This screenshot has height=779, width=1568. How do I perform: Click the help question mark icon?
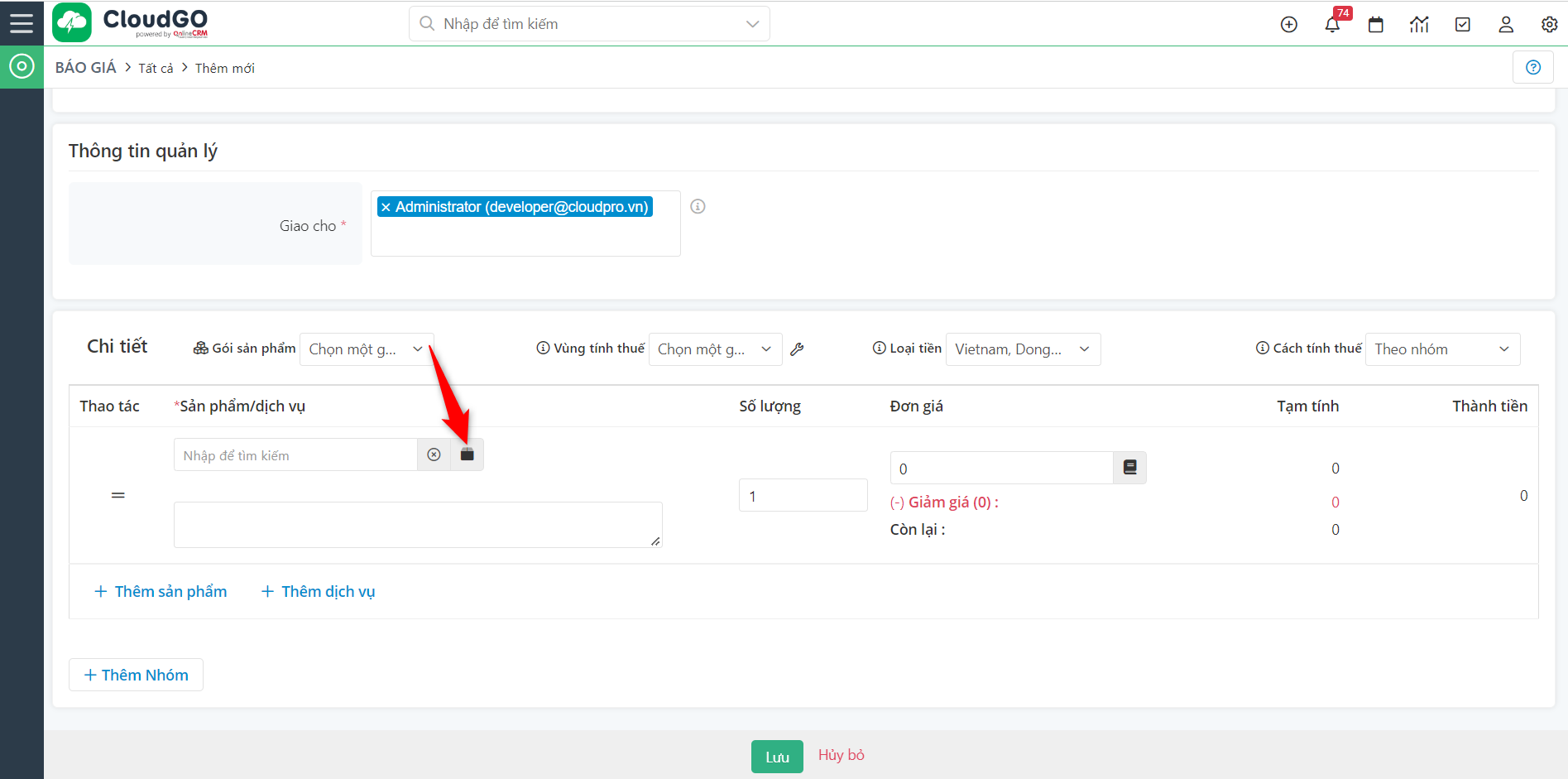pyautogui.click(x=1533, y=67)
